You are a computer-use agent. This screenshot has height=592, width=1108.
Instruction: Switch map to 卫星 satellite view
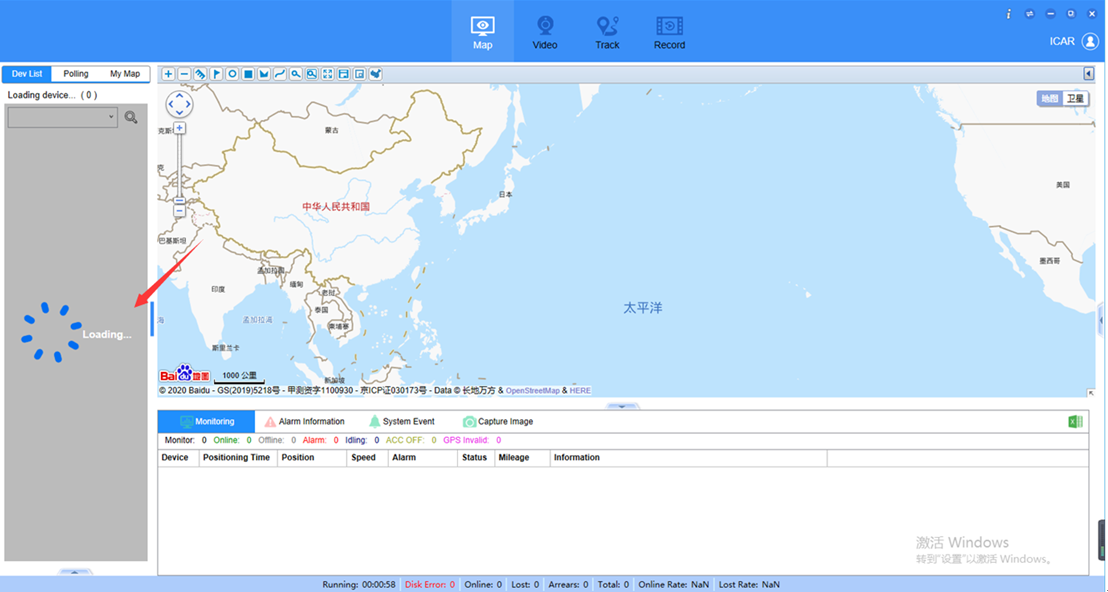(x=1075, y=98)
